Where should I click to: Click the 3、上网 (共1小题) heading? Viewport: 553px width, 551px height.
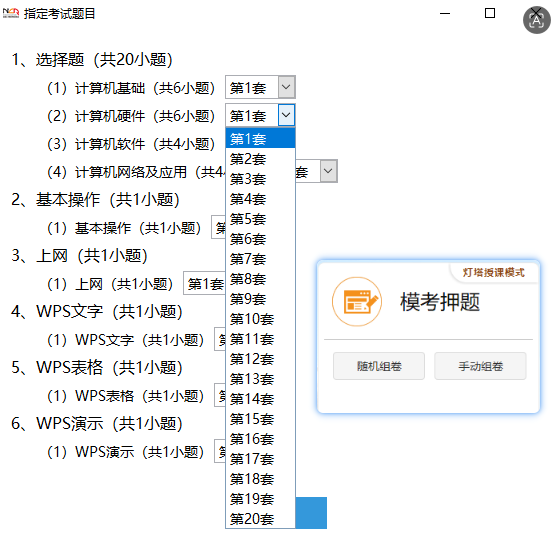click(x=79, y=255)
